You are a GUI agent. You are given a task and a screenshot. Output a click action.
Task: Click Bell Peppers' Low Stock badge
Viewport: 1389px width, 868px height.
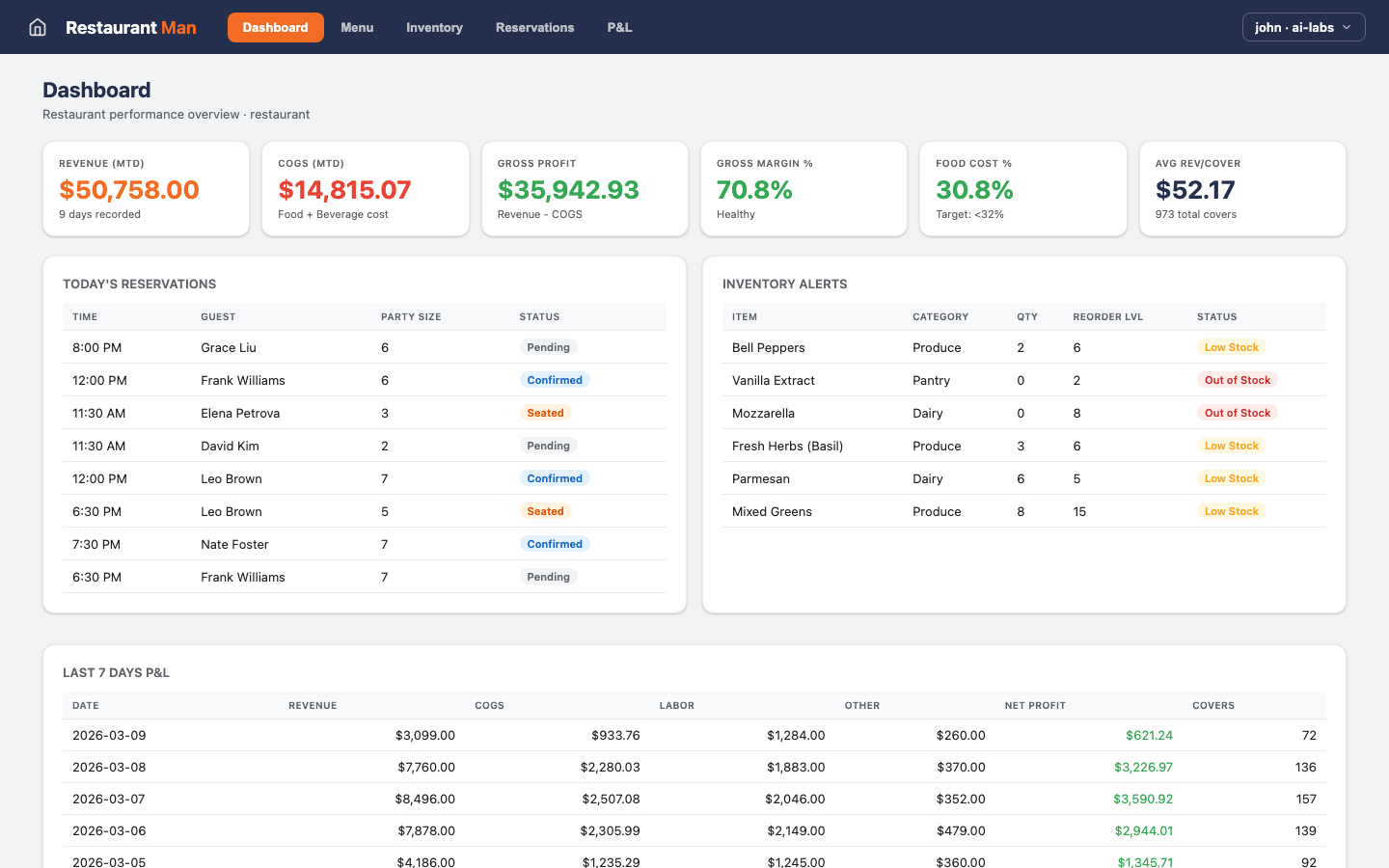1231,347
